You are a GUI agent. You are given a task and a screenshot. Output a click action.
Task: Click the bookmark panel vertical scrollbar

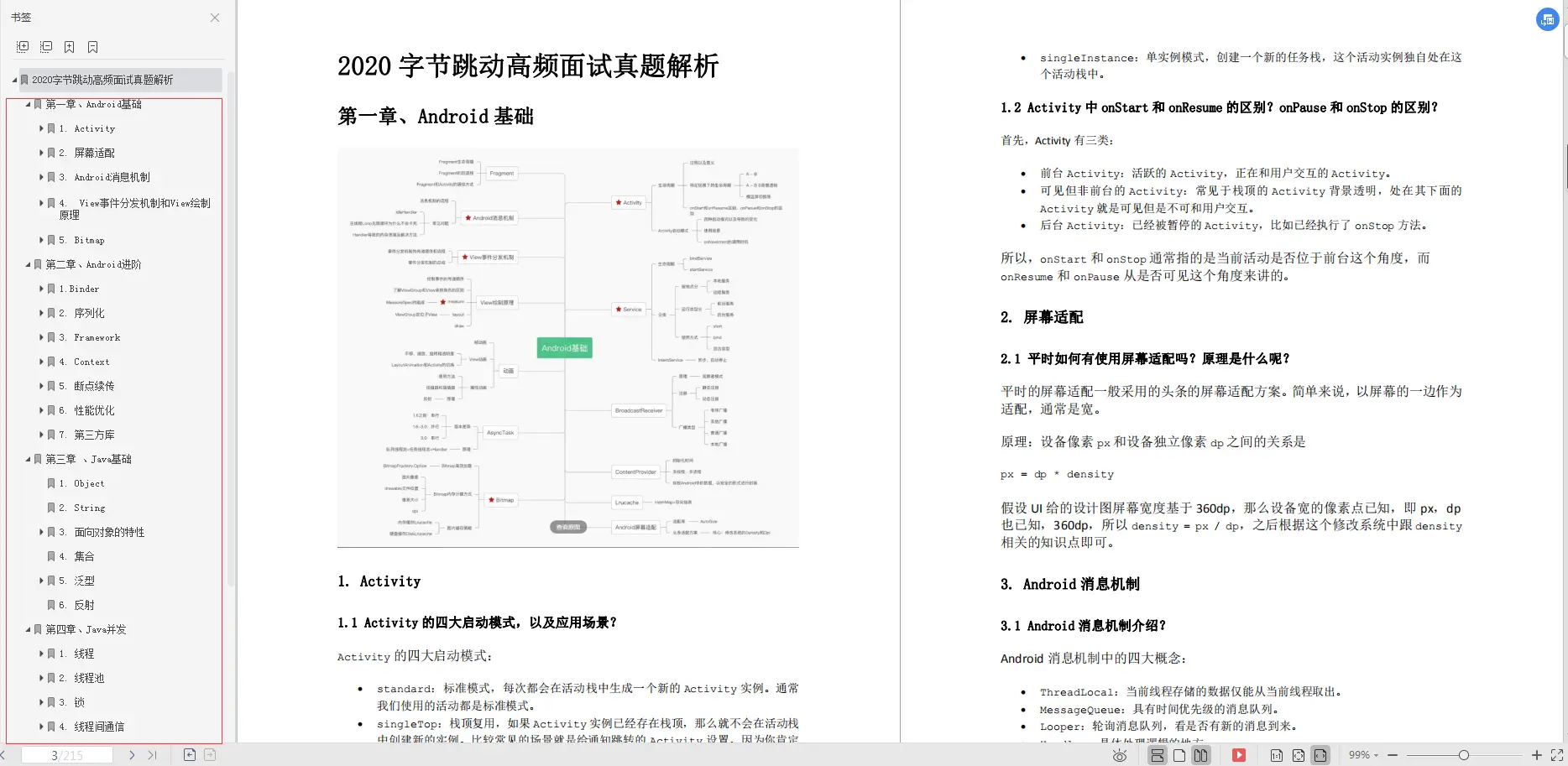(x=231, y=327)
